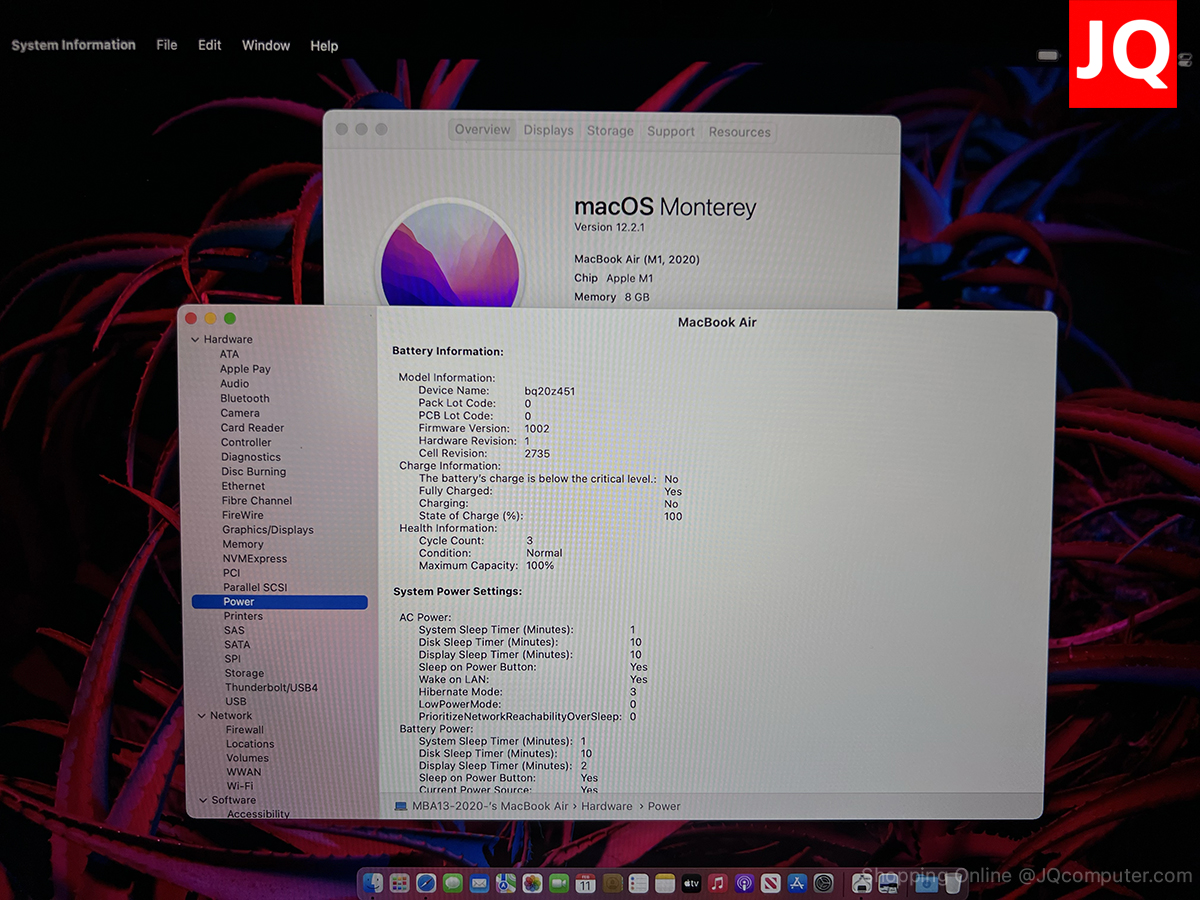Open Messages app in dock
1200x900 pixels.
click(x=453, y=883)
